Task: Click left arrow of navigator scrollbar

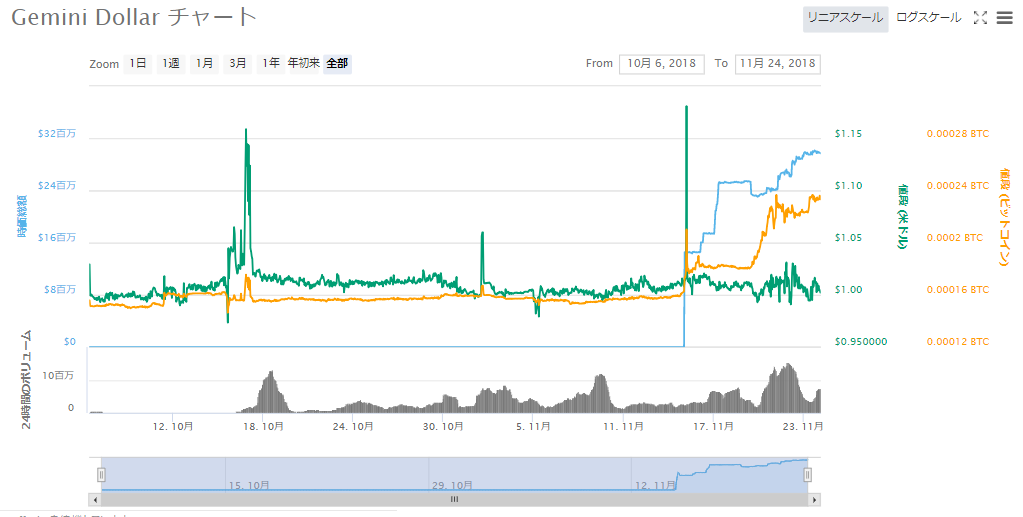Action: (x=95, y=498)
